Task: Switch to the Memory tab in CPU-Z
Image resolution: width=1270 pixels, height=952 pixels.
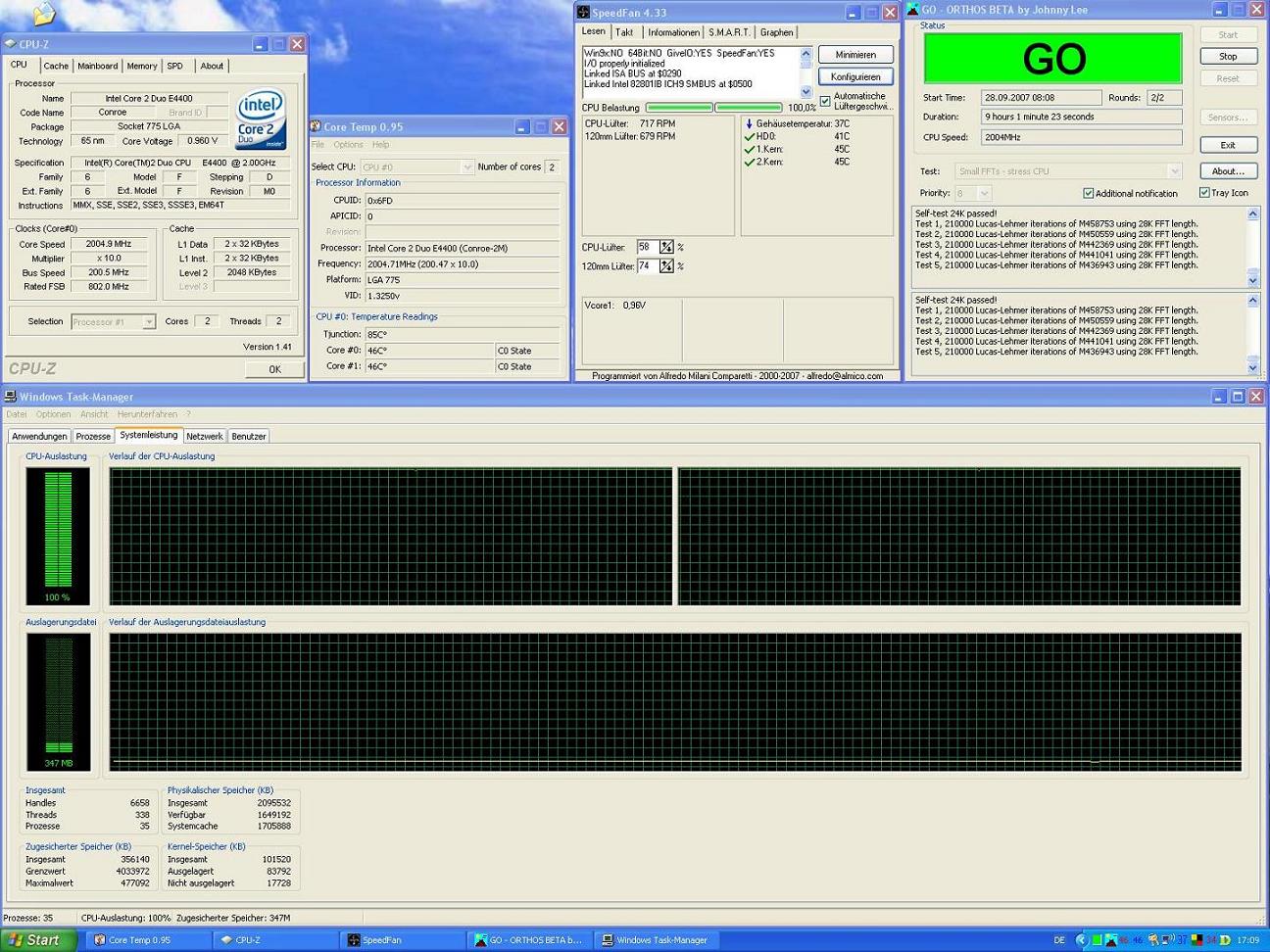Action: [x=141, y=66]
